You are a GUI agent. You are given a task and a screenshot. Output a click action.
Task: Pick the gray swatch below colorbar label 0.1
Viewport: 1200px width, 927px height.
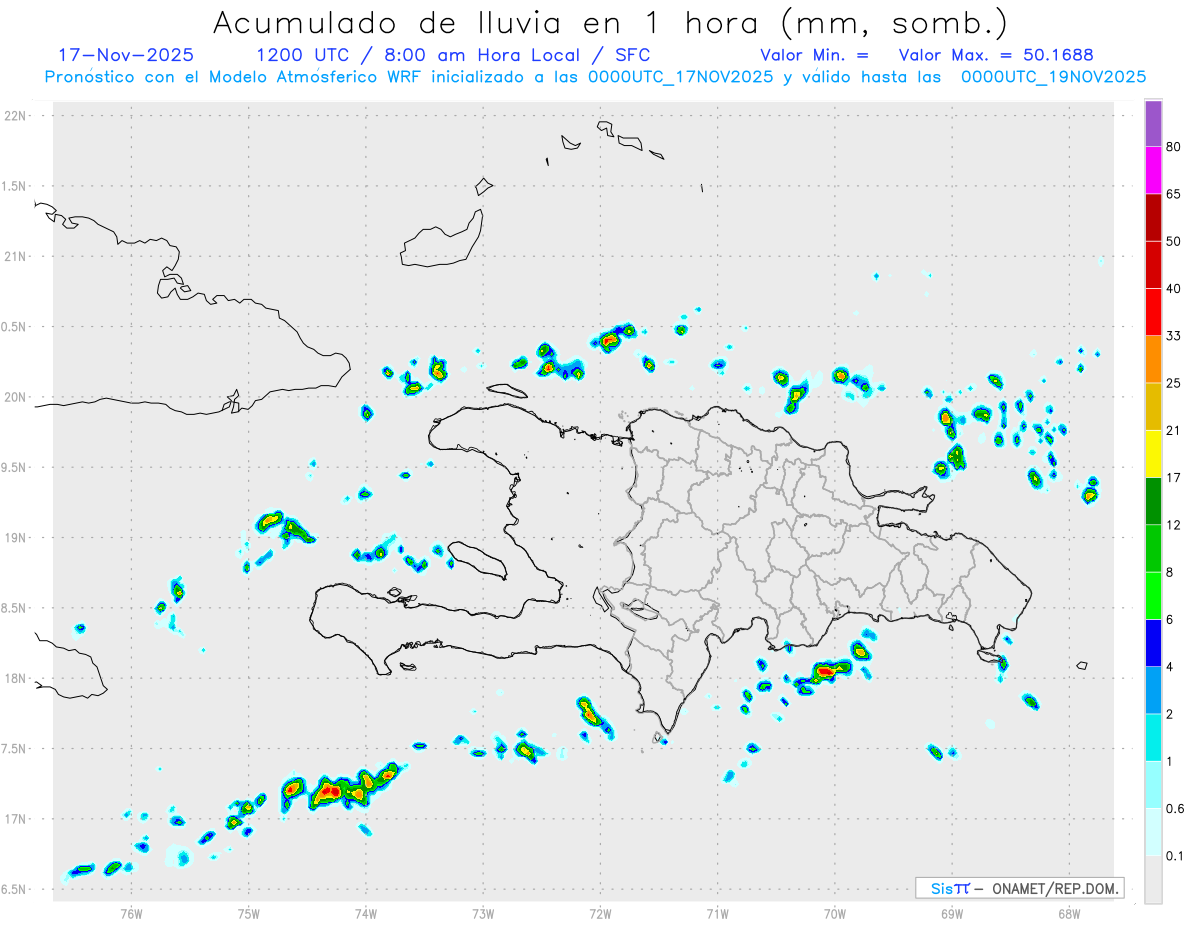coord(1153,879)
